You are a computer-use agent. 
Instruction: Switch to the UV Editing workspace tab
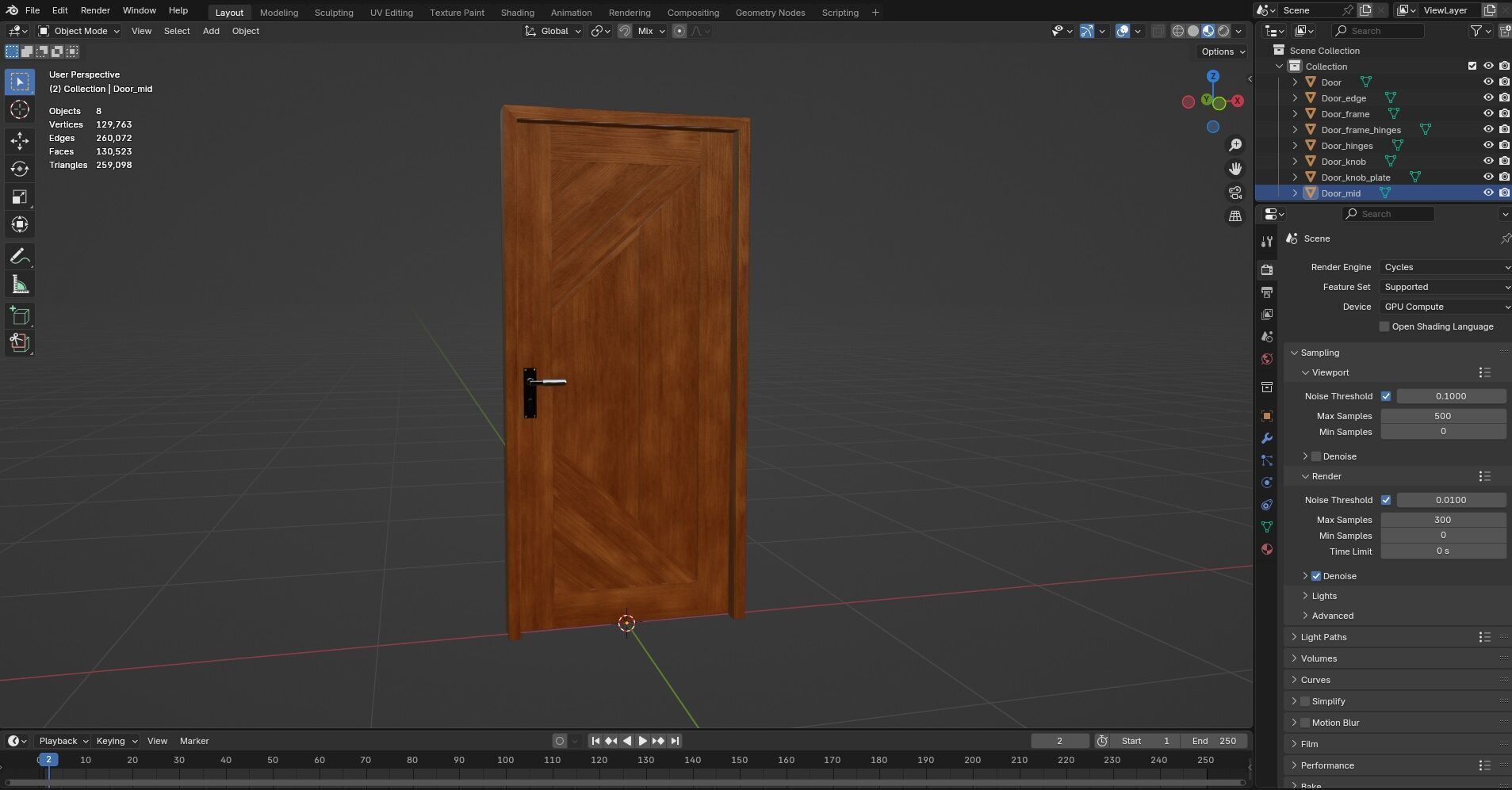(x=391, y=13)
